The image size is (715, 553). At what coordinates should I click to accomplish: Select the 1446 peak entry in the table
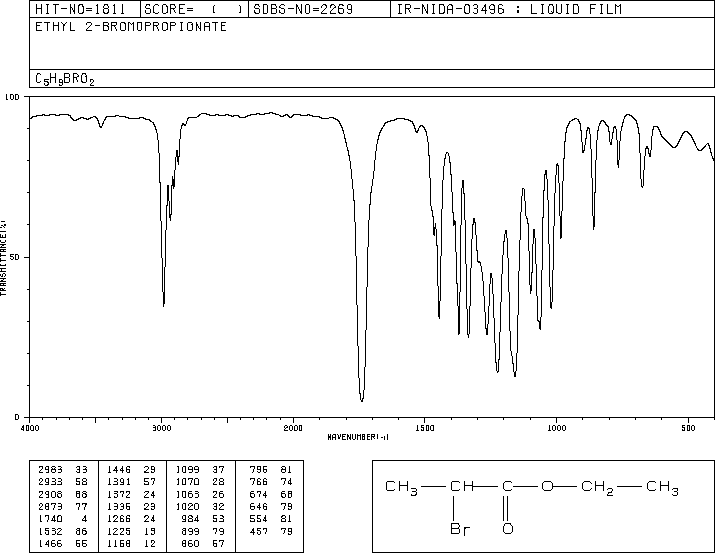tap(131, 470)
